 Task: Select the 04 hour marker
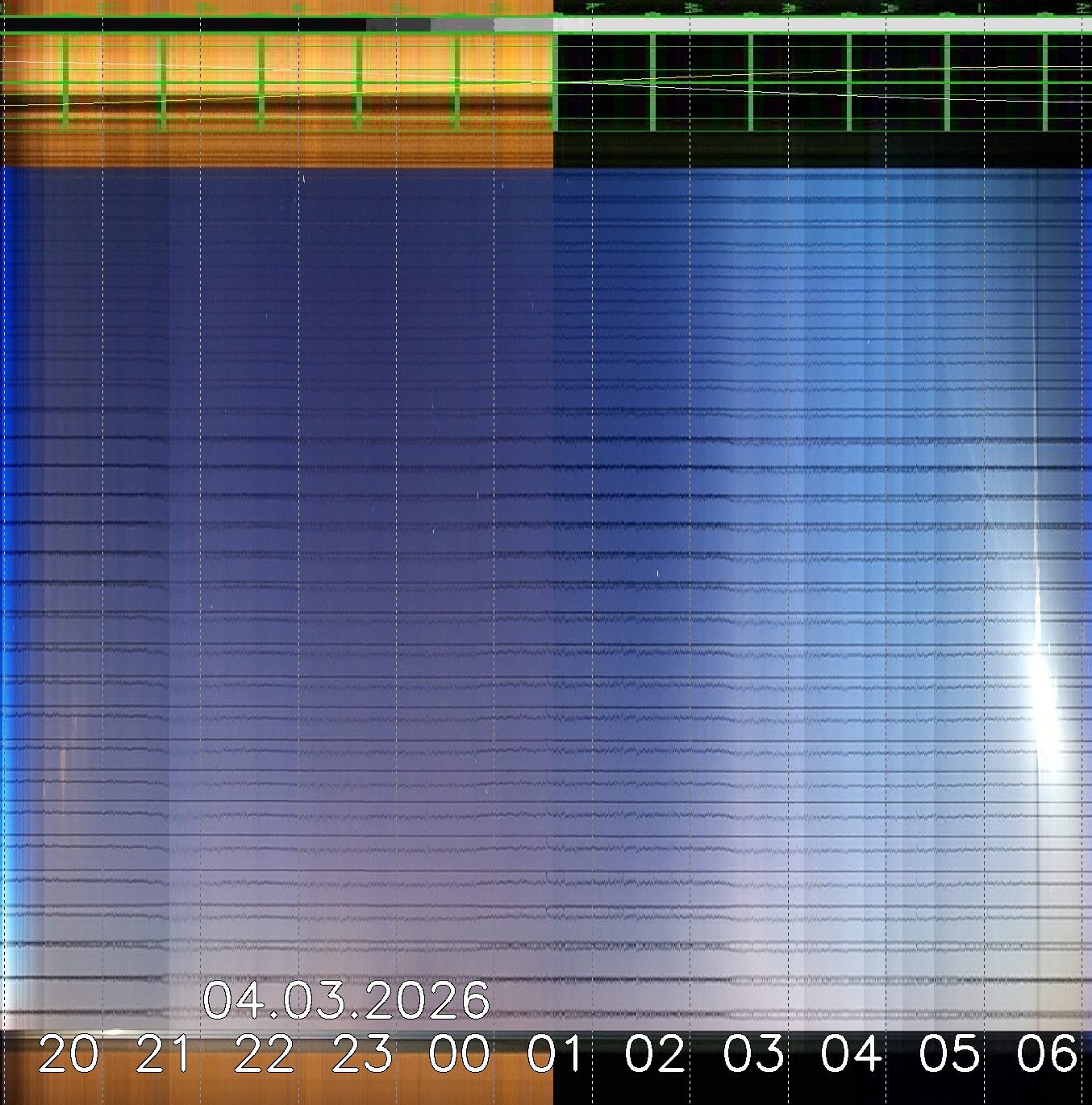(851, 1054)
